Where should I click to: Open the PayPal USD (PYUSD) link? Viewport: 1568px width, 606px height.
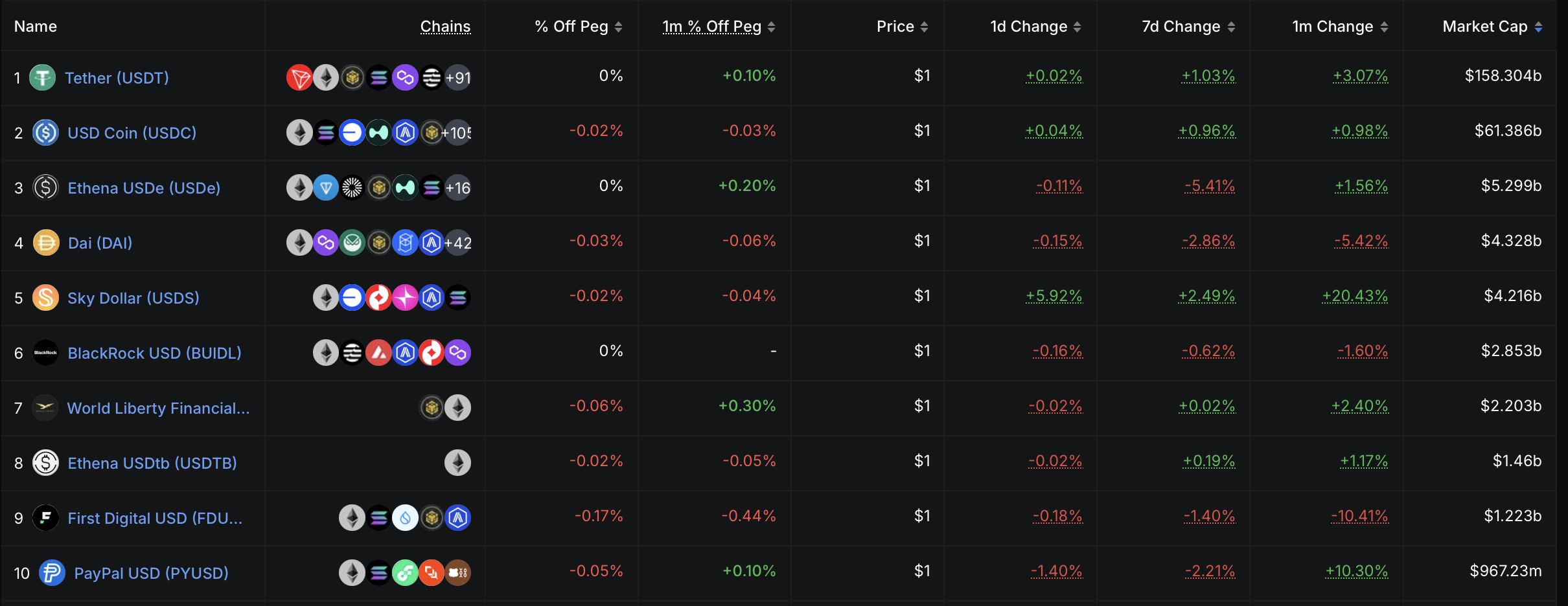pos(151,573)
